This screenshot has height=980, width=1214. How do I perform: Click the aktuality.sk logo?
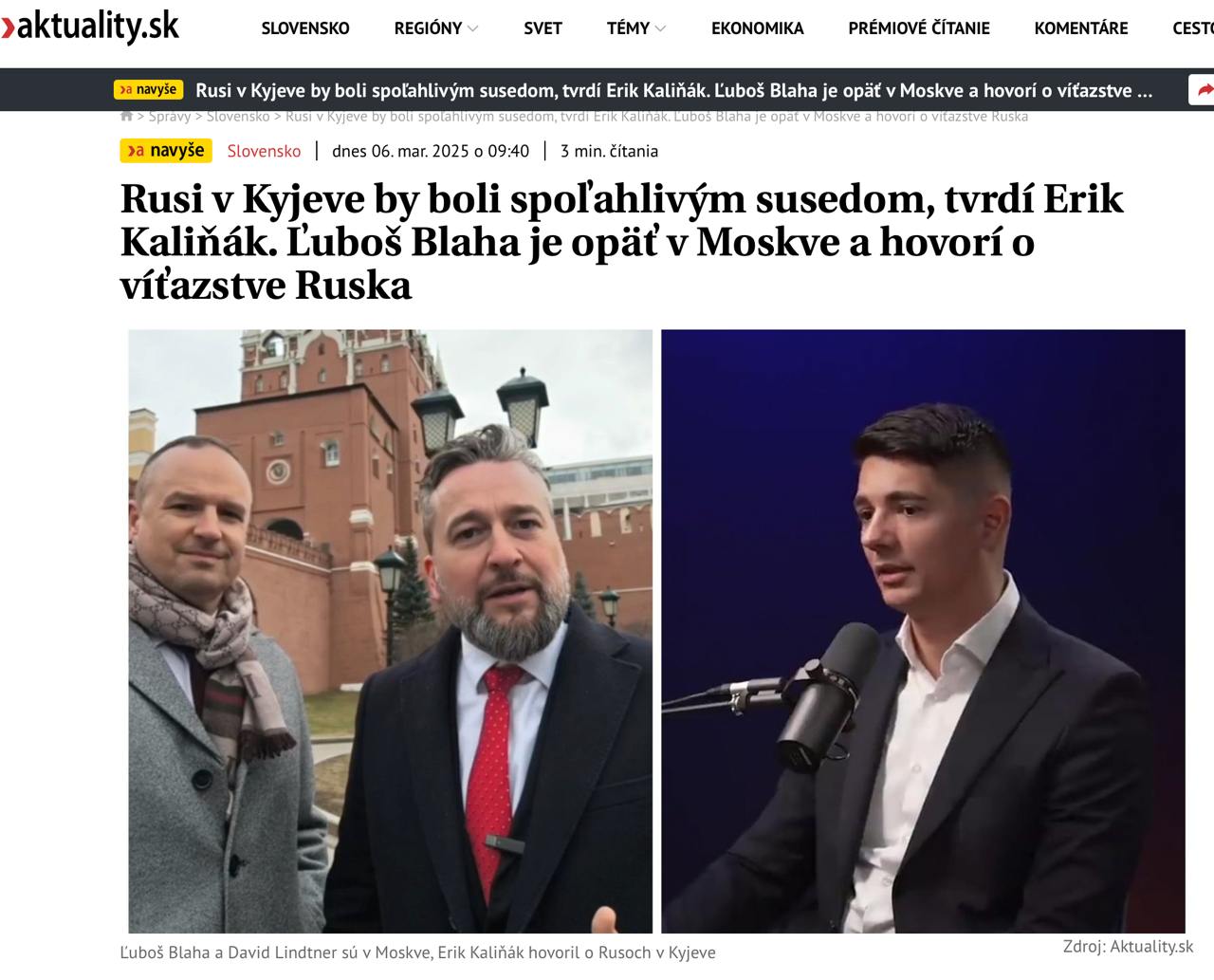point(89,27)
